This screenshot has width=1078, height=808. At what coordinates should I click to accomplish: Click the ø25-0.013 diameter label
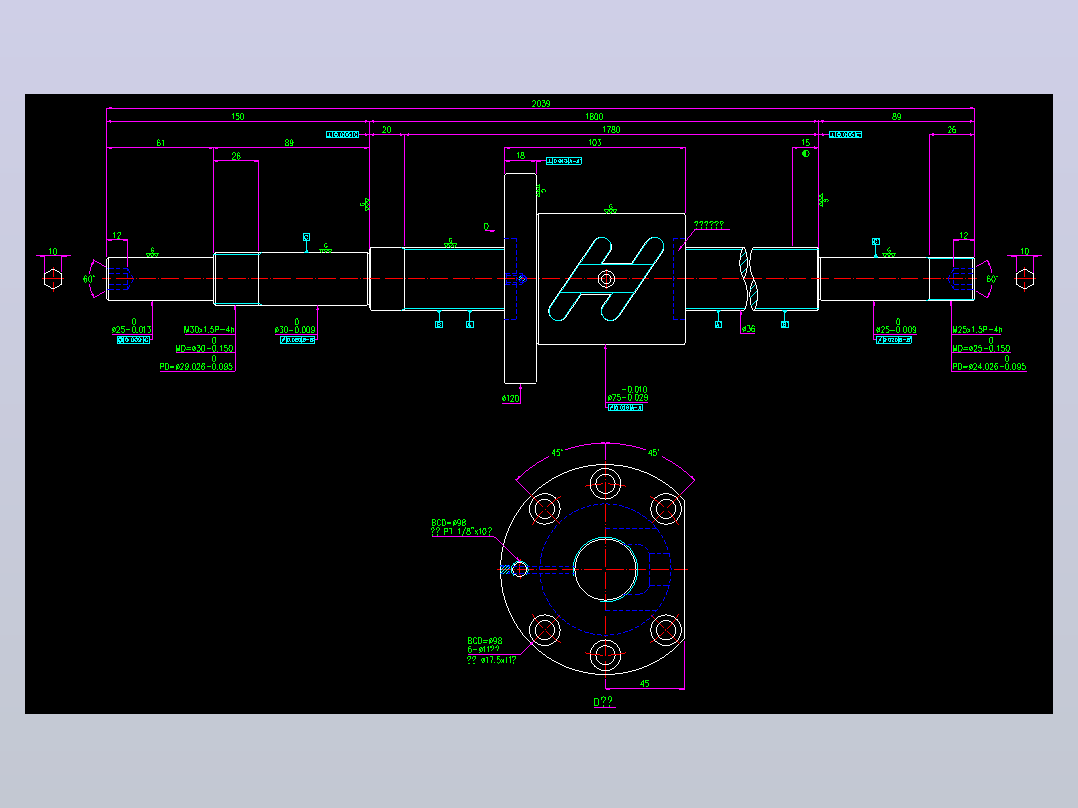tap(131, 330)
